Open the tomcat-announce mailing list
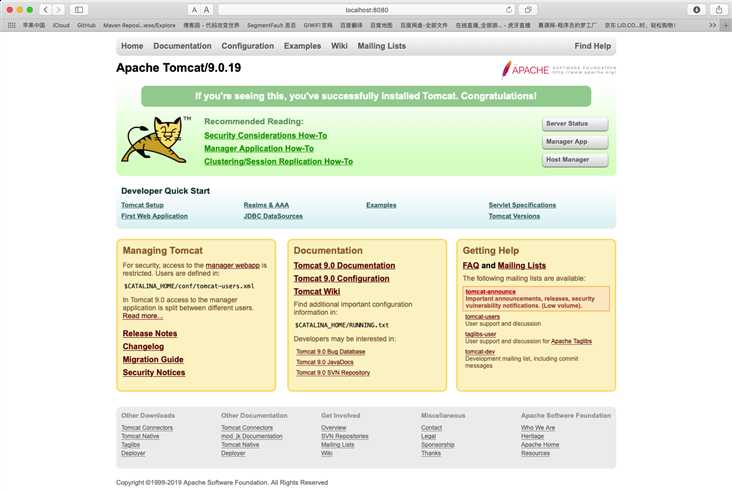Screen dimensions: 732x491 (491, 292)
